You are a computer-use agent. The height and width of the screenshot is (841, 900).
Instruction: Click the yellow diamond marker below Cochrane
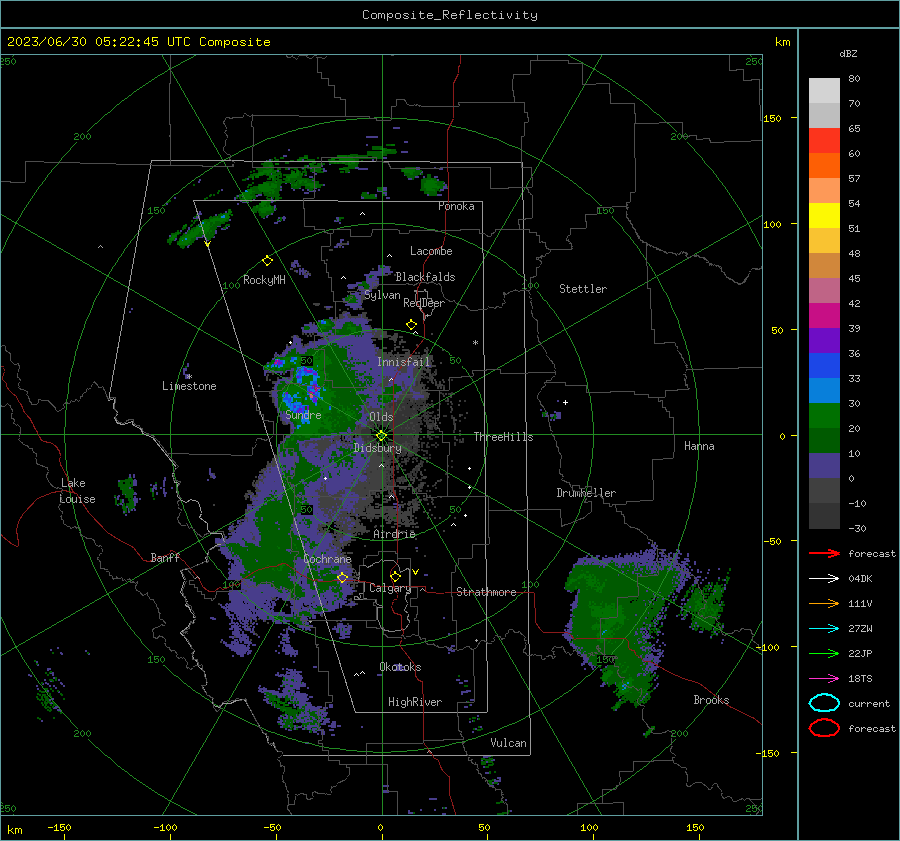coord(342,577)
